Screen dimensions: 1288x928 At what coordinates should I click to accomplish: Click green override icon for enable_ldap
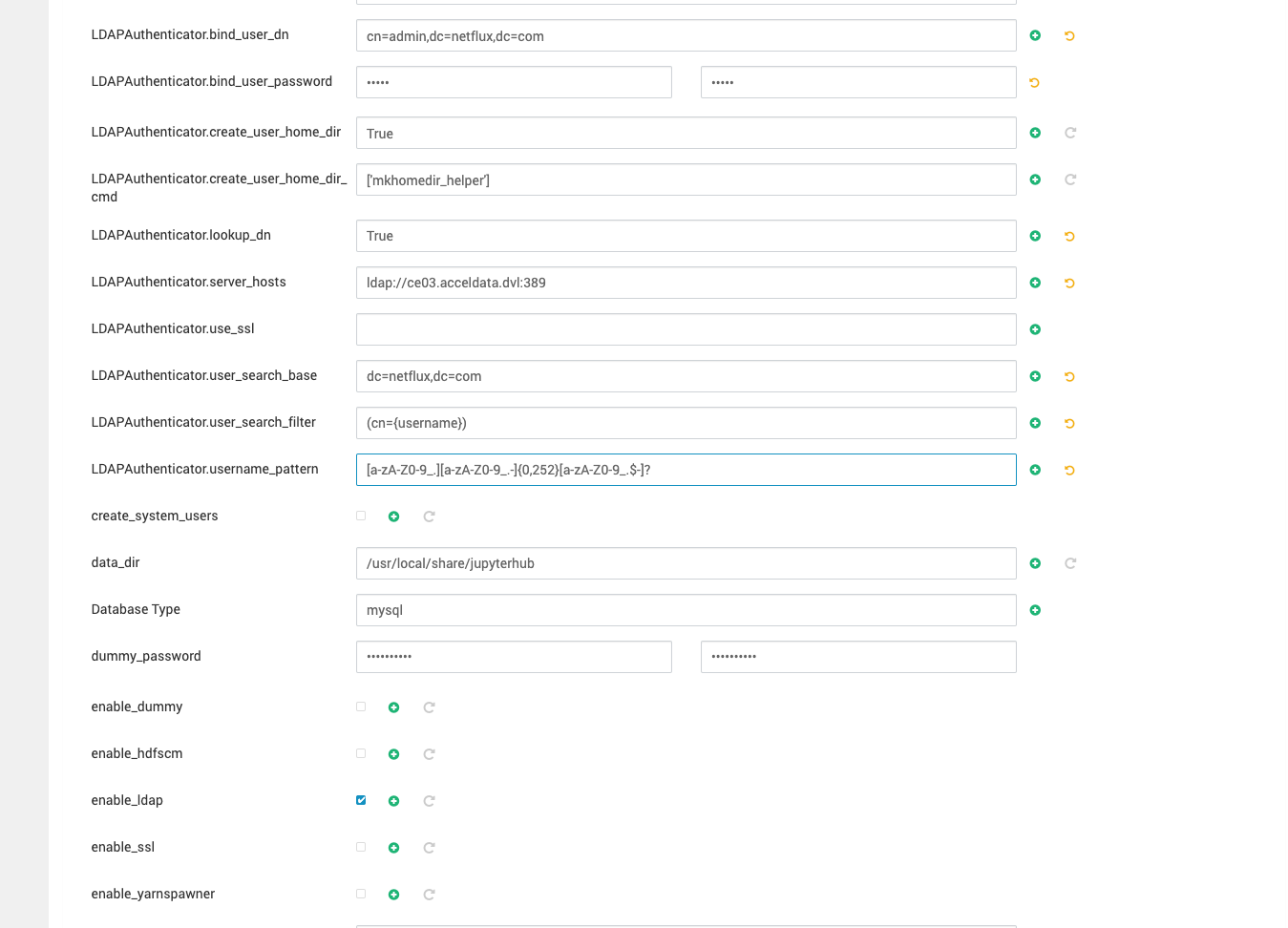[x=393, y=801]
